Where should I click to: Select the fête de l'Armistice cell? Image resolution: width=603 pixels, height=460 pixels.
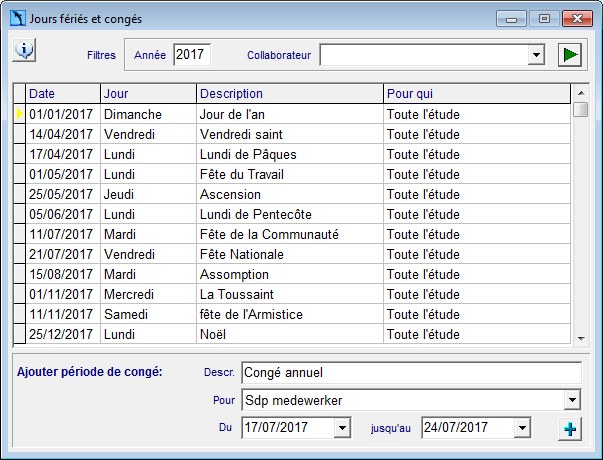290,314
